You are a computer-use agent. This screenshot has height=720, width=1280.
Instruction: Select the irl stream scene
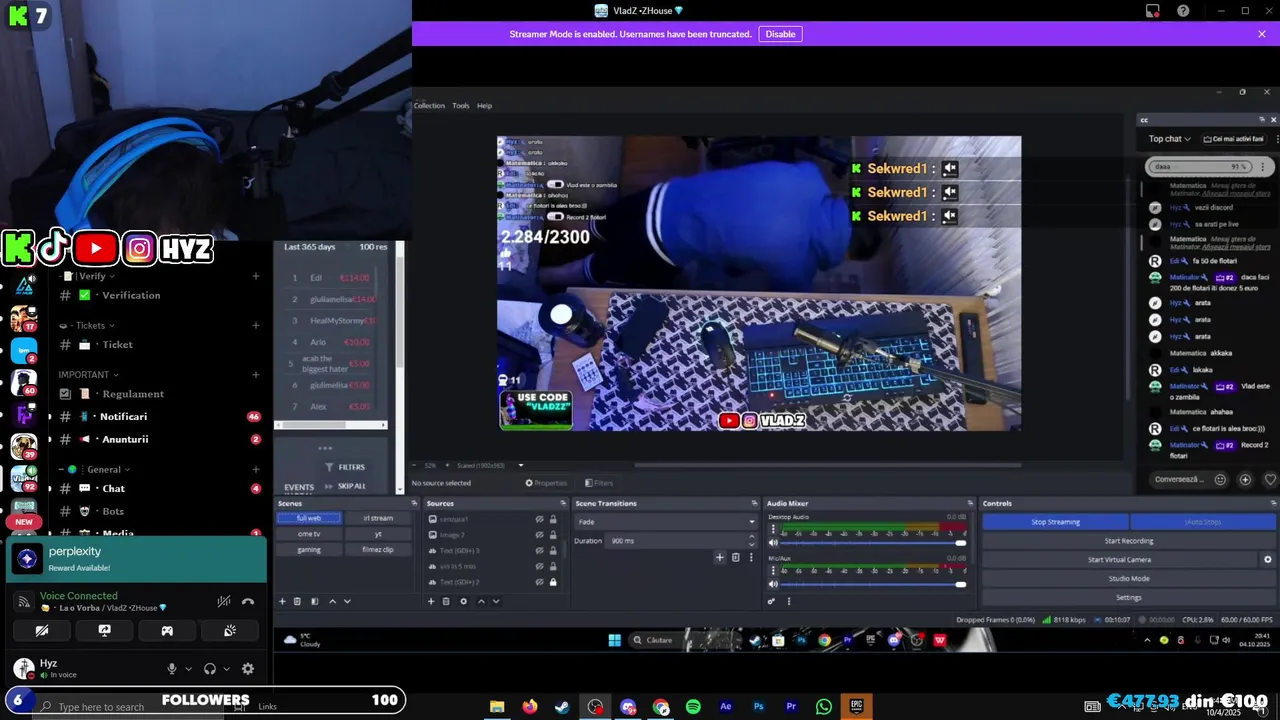coord(378,518)
